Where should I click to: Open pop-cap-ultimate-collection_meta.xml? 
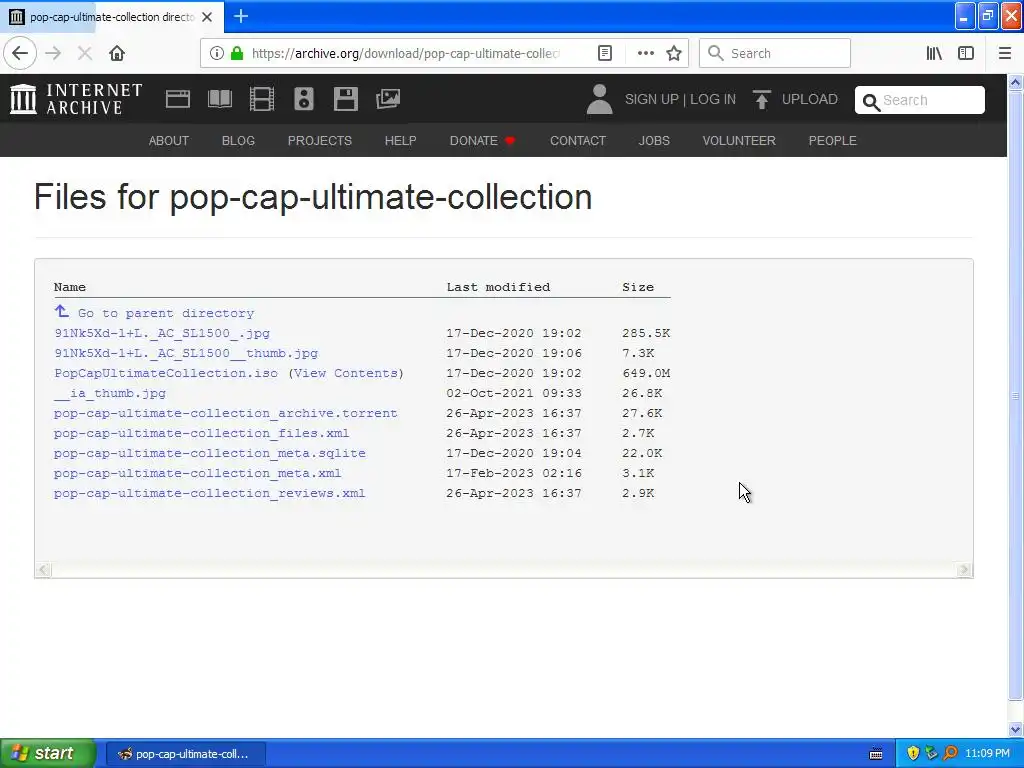[198, 473]
